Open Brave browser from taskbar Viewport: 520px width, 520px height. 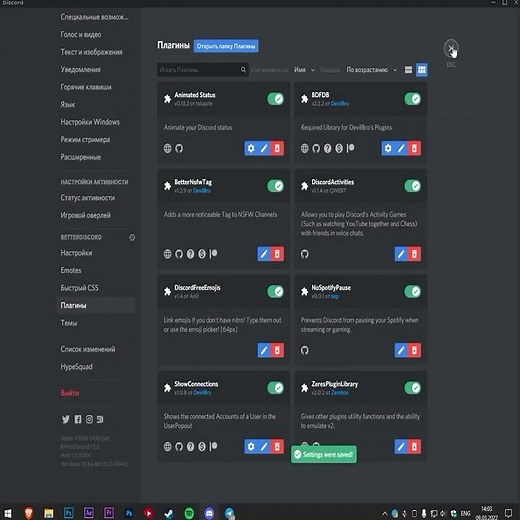[x=29, y=513]
